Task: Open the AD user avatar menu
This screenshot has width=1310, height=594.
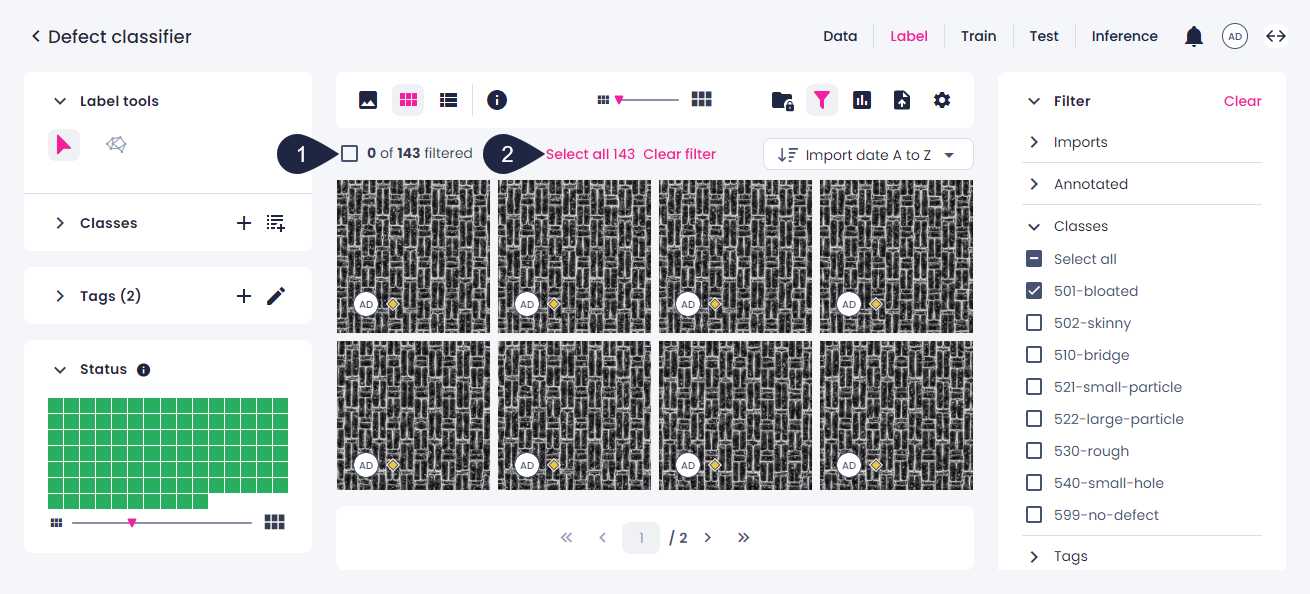Action: (1235, 37)
